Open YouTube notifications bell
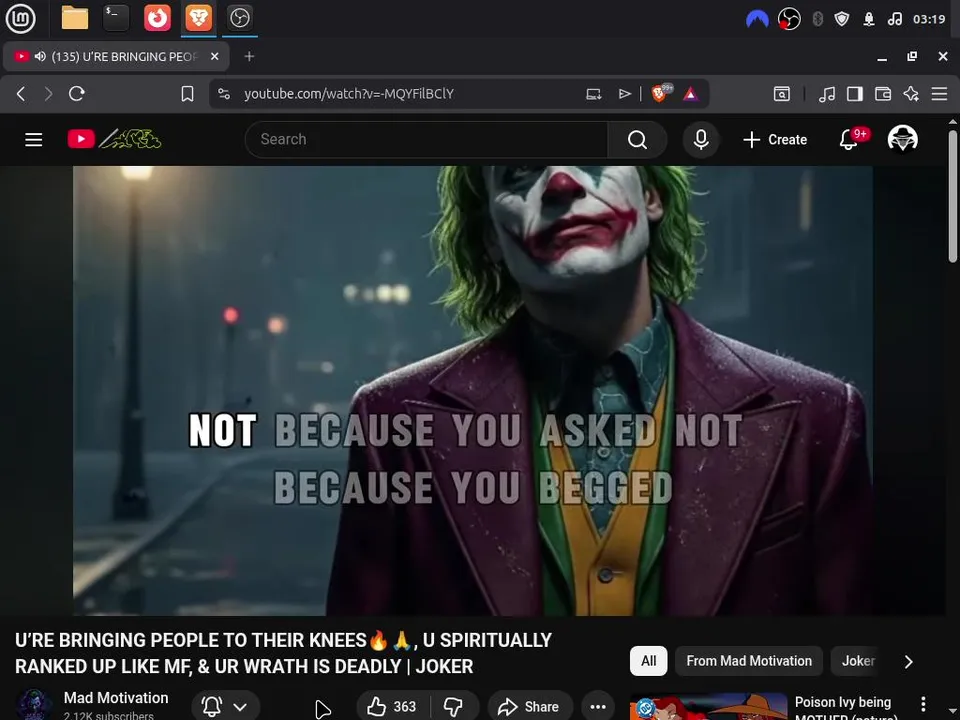 (x=849, y=140)
